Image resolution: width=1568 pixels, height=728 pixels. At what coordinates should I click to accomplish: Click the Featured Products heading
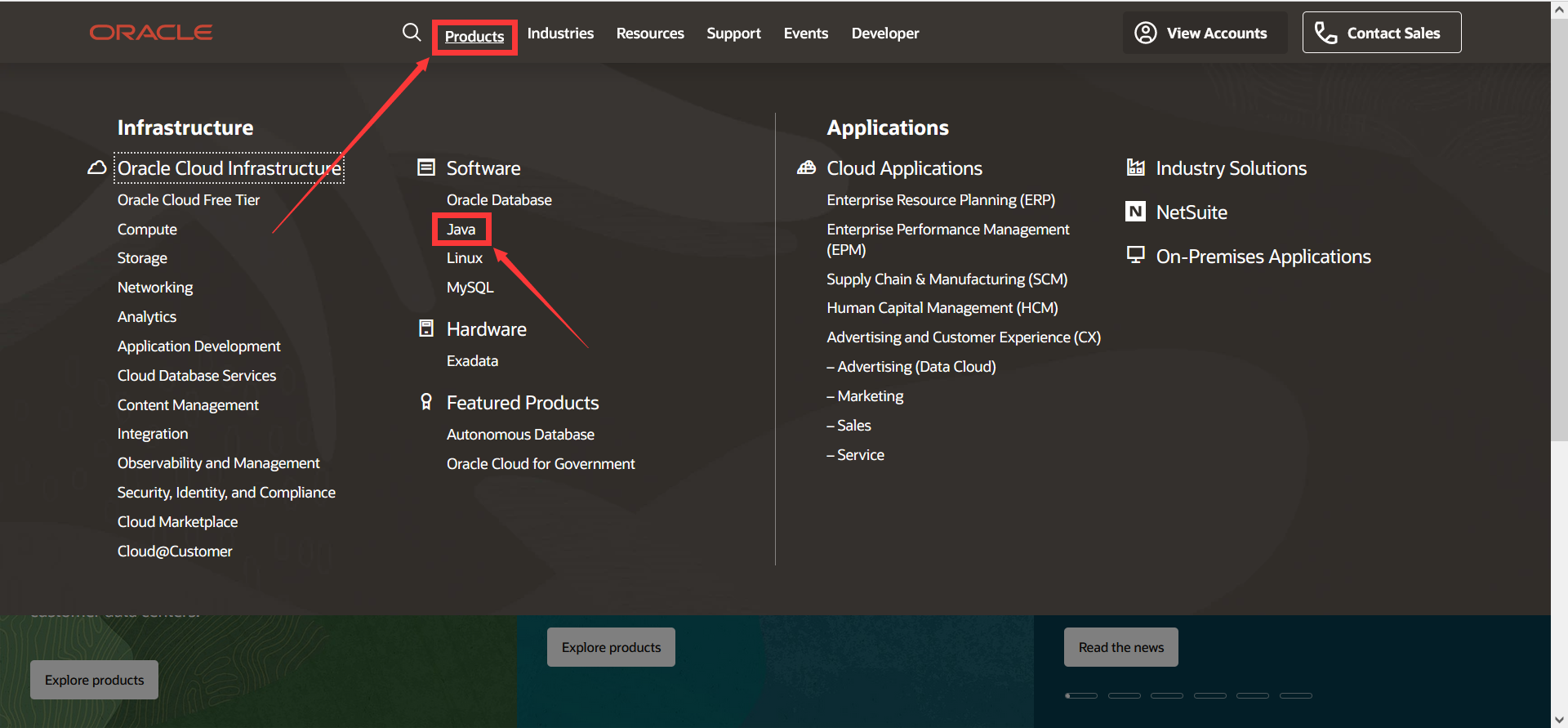click(x=523, y=403)
